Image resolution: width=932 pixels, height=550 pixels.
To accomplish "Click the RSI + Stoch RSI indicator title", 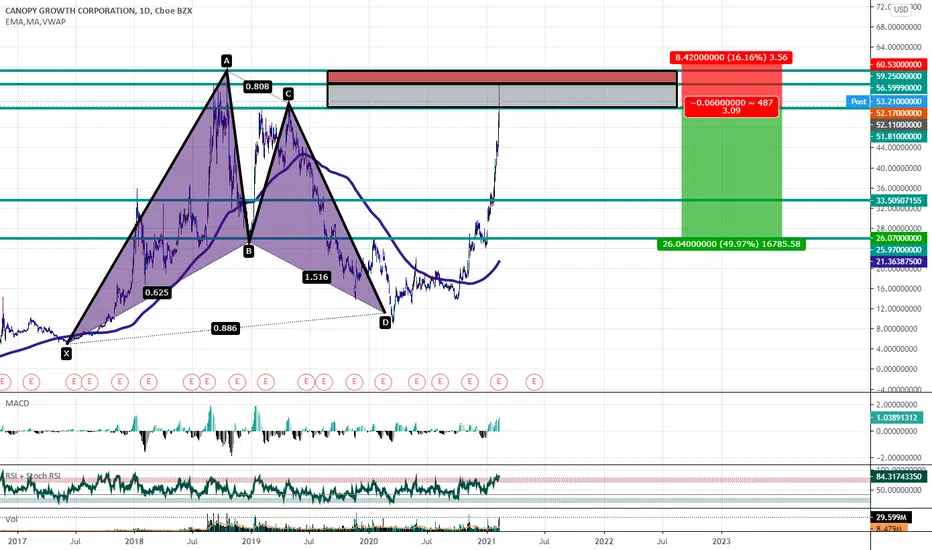I will 33,476.
